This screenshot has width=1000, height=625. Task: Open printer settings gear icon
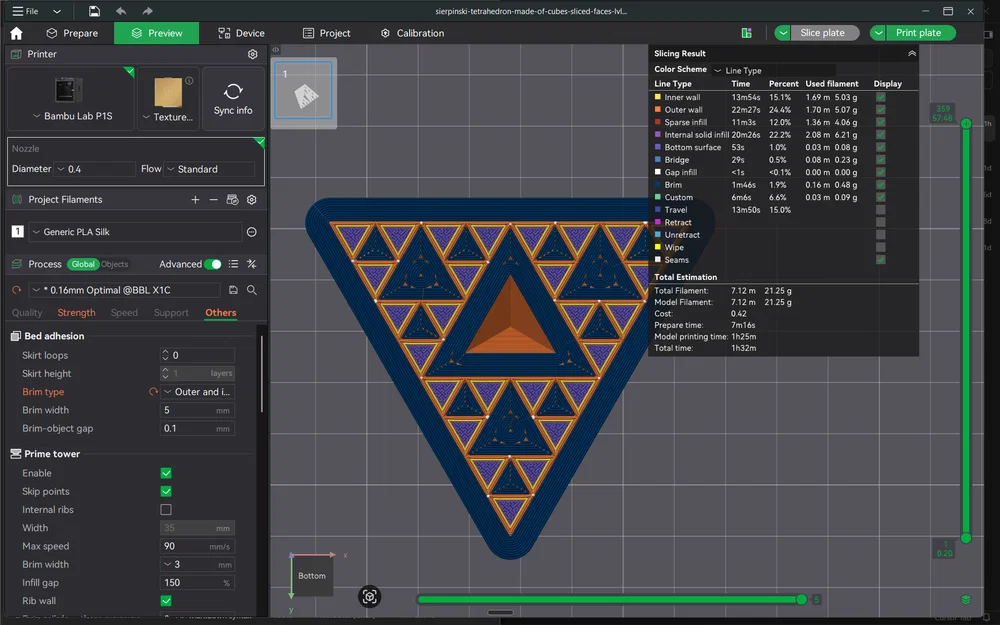click(252, 54)
